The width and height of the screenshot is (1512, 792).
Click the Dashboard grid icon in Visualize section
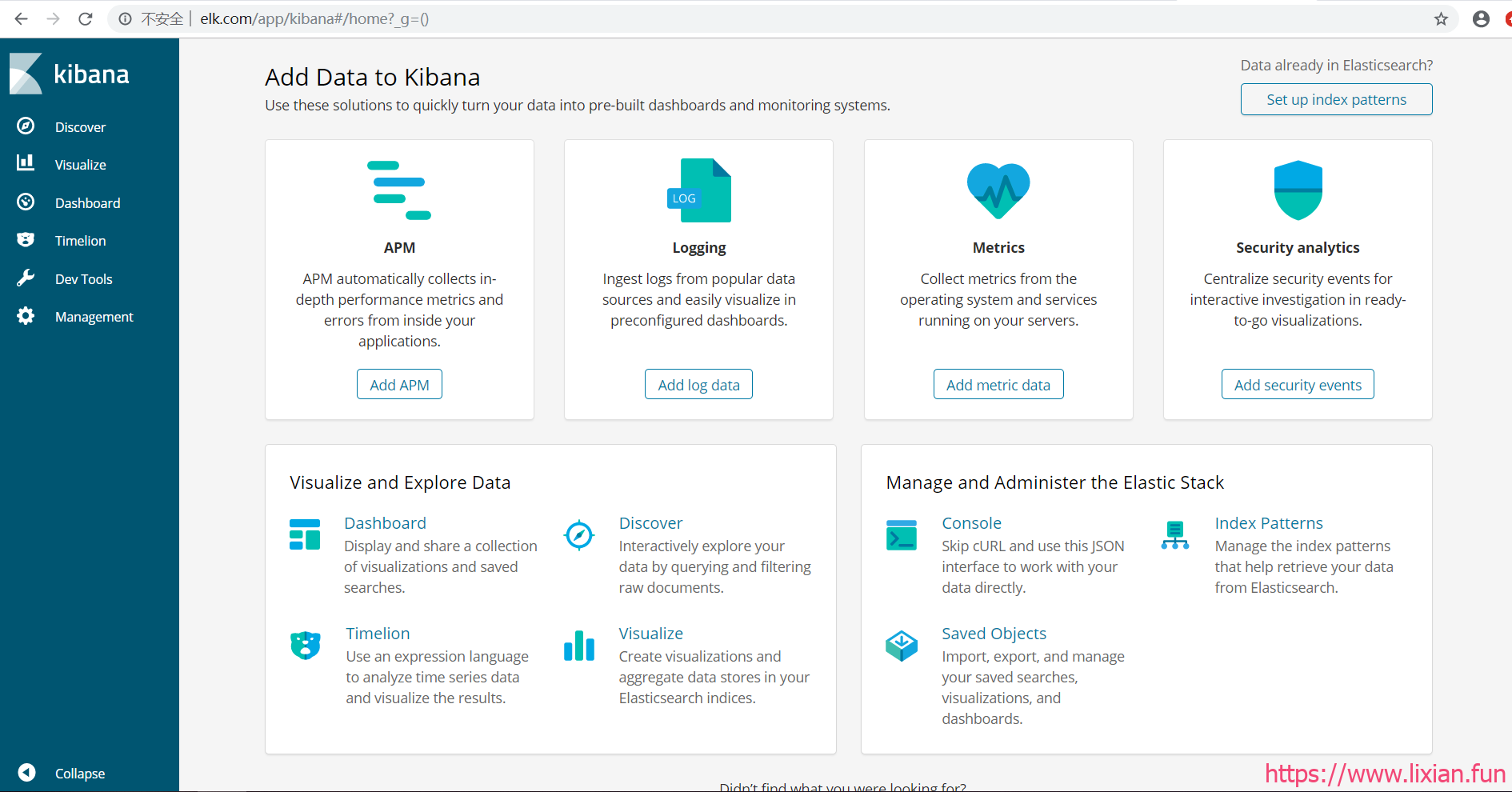click(305, 534)
